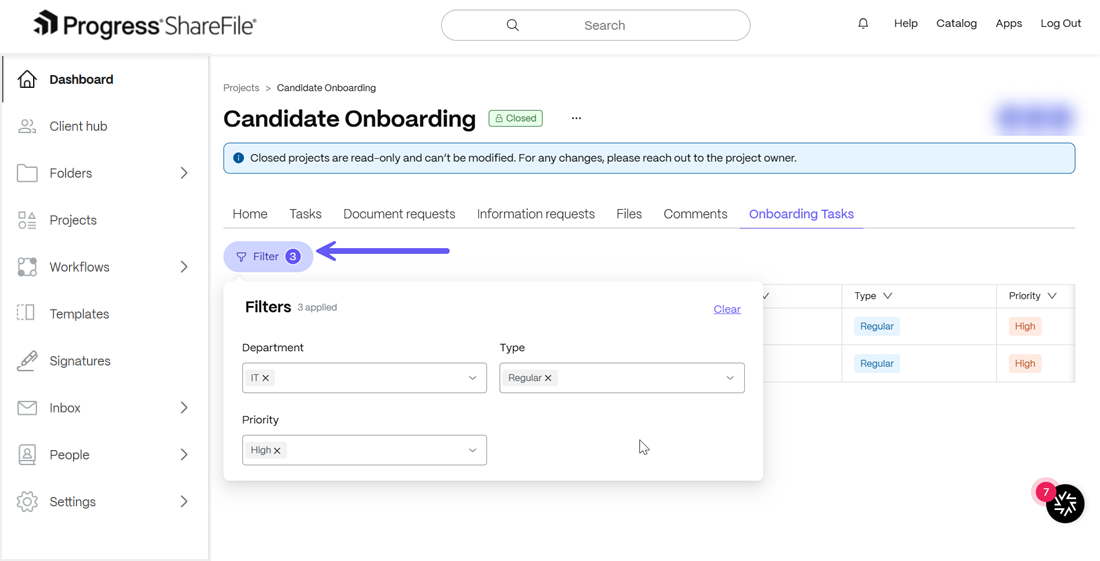Open the Priority filter dropdown arrow

[x=473, y=450]
